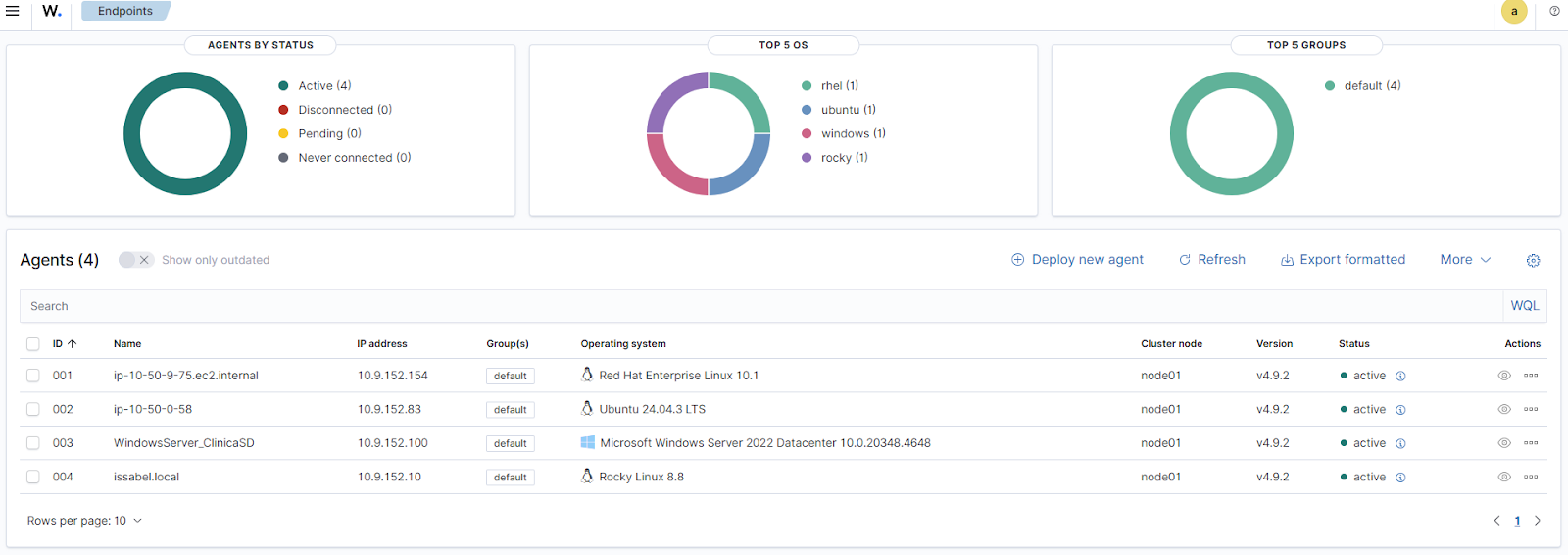Image resolution: width=1568 pixels, height=555 pixels.
Task: Click the default (4) group legend entry
Action: click(x=1363, y=86)
